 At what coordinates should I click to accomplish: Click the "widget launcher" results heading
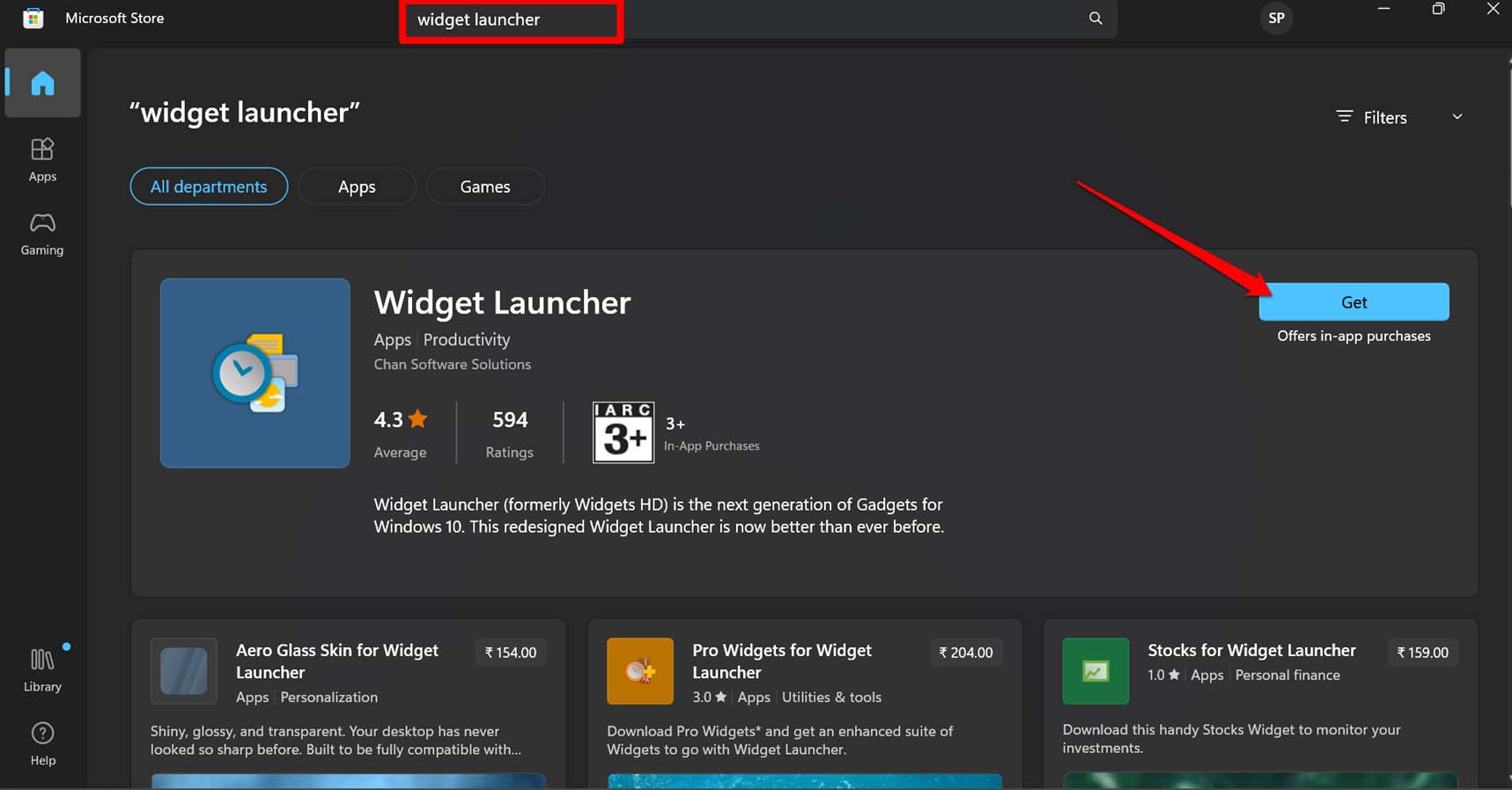pos(245,113)
